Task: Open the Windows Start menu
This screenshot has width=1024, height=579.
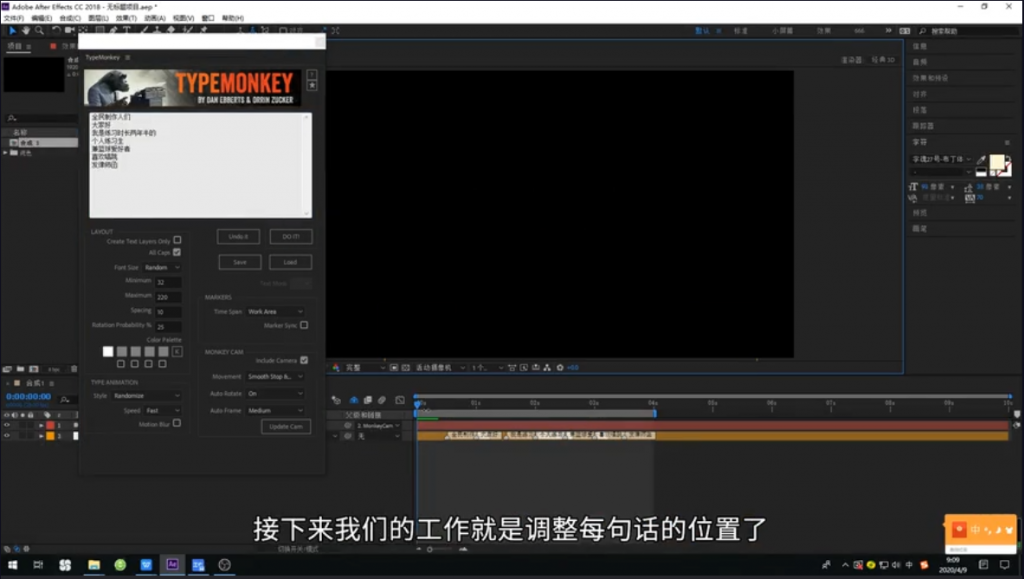Action: point(12,565)
